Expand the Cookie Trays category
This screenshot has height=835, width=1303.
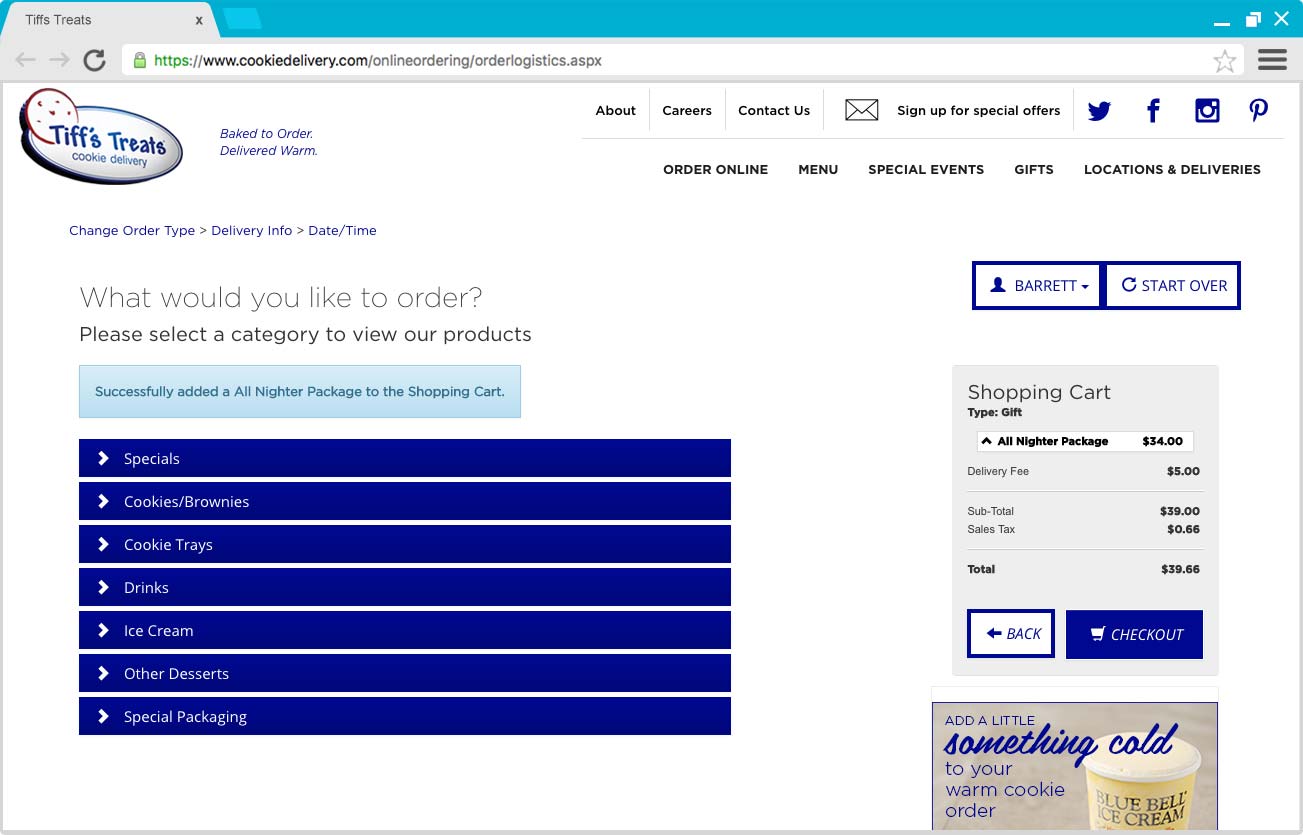coord(405,544)
